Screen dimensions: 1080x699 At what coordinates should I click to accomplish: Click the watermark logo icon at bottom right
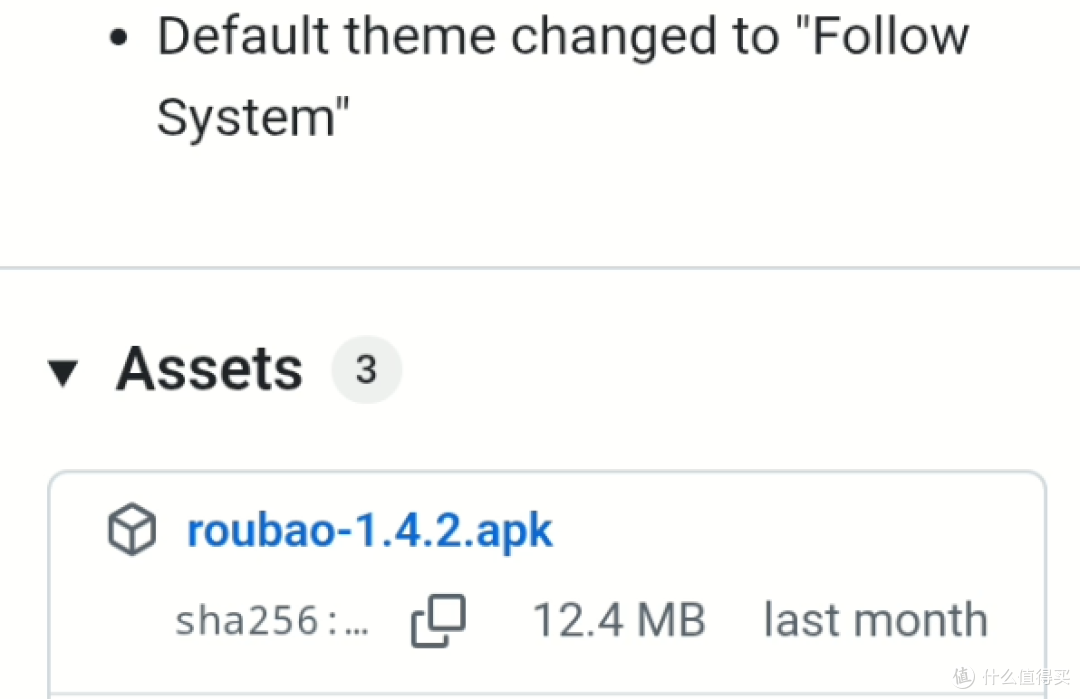pyautogui.click(x=965, y=676)
